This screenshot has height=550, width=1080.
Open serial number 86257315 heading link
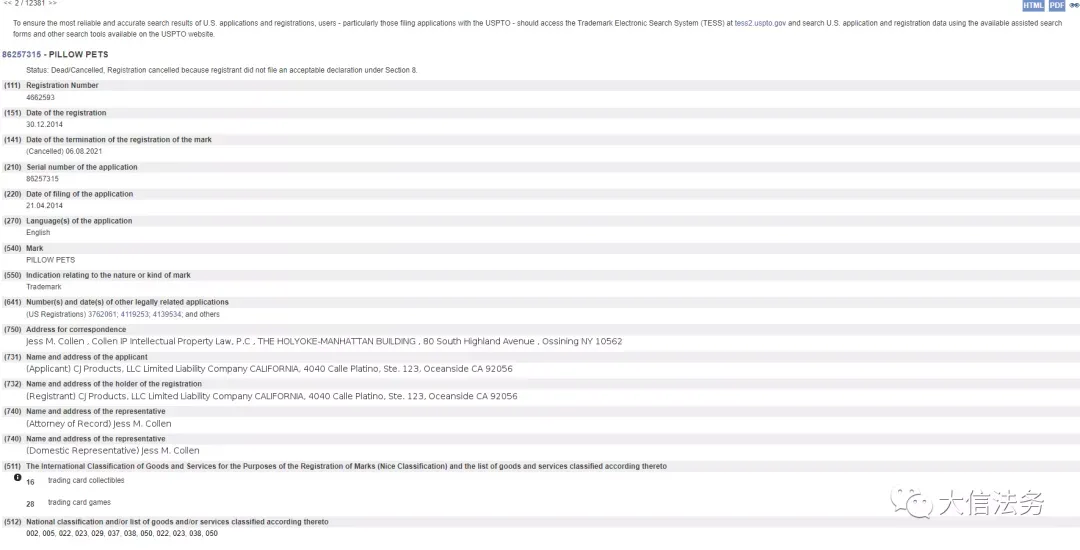pyautogui.click(x=21, y=54)
